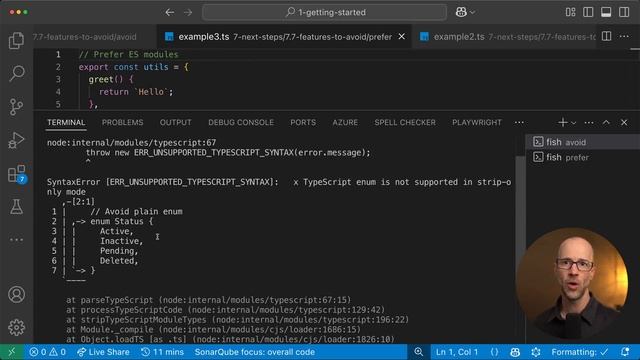Show errors and warnings count
Viewport: 640px width, 360px height.
[x=47, y=352]
